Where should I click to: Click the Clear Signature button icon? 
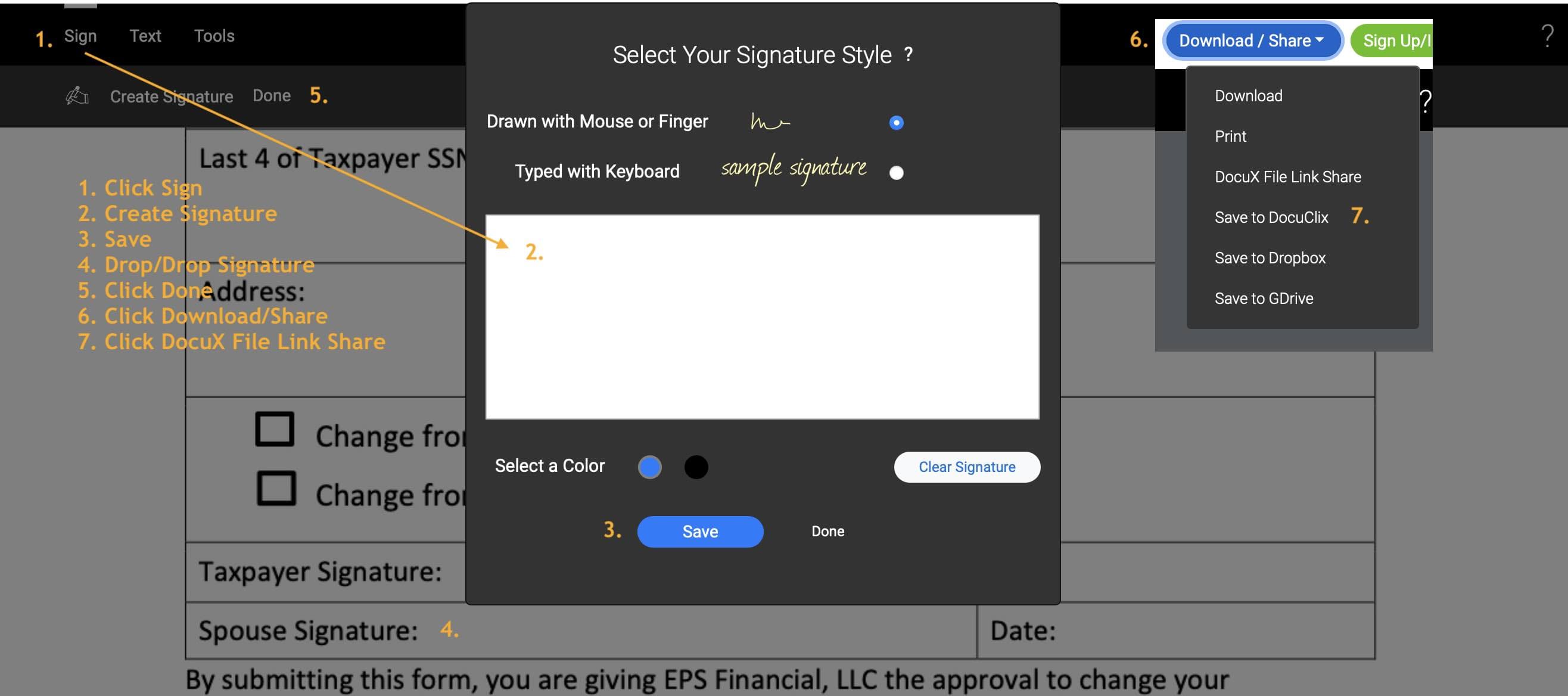966,466
